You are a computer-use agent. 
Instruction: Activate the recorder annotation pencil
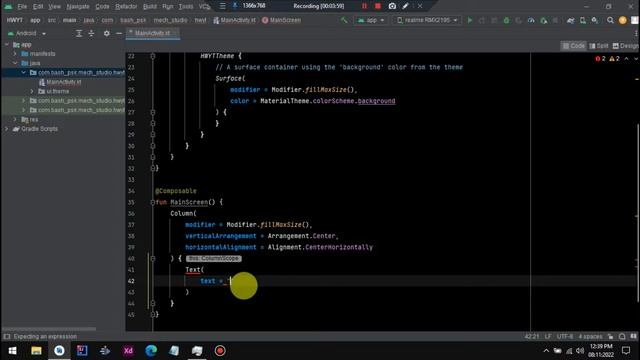coord(405,6)
